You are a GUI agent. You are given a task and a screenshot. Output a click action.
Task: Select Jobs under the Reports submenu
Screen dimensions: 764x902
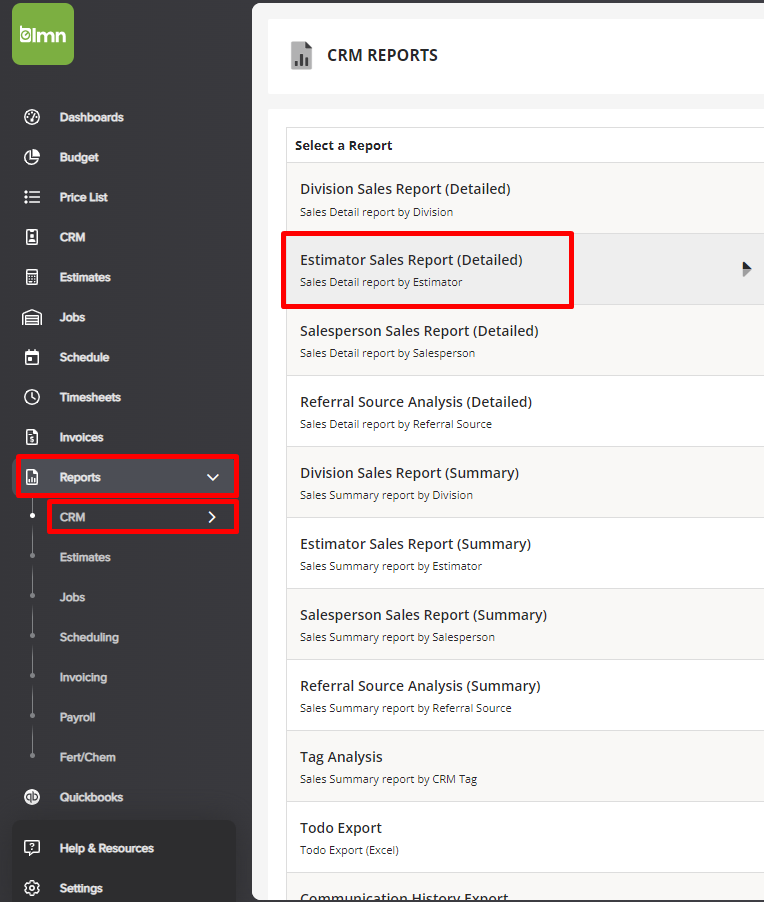tap(72, 597)
